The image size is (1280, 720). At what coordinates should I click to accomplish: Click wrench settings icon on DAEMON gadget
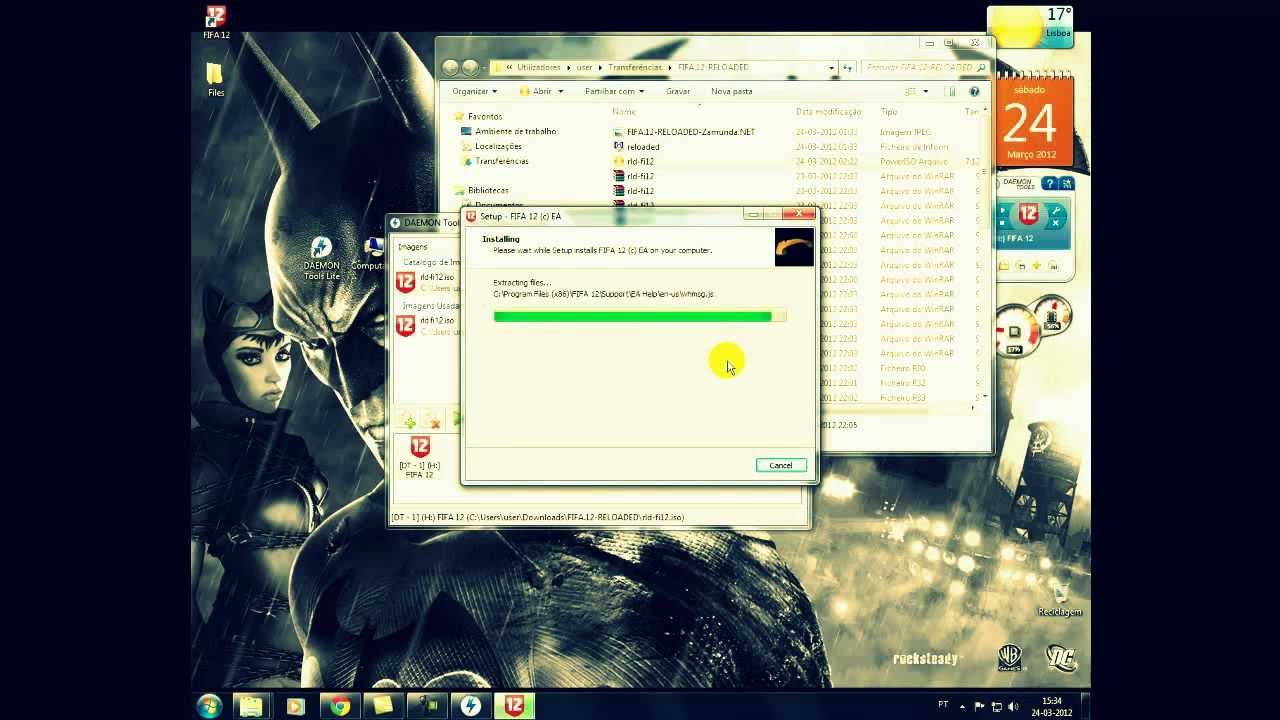pos(1055,210)
